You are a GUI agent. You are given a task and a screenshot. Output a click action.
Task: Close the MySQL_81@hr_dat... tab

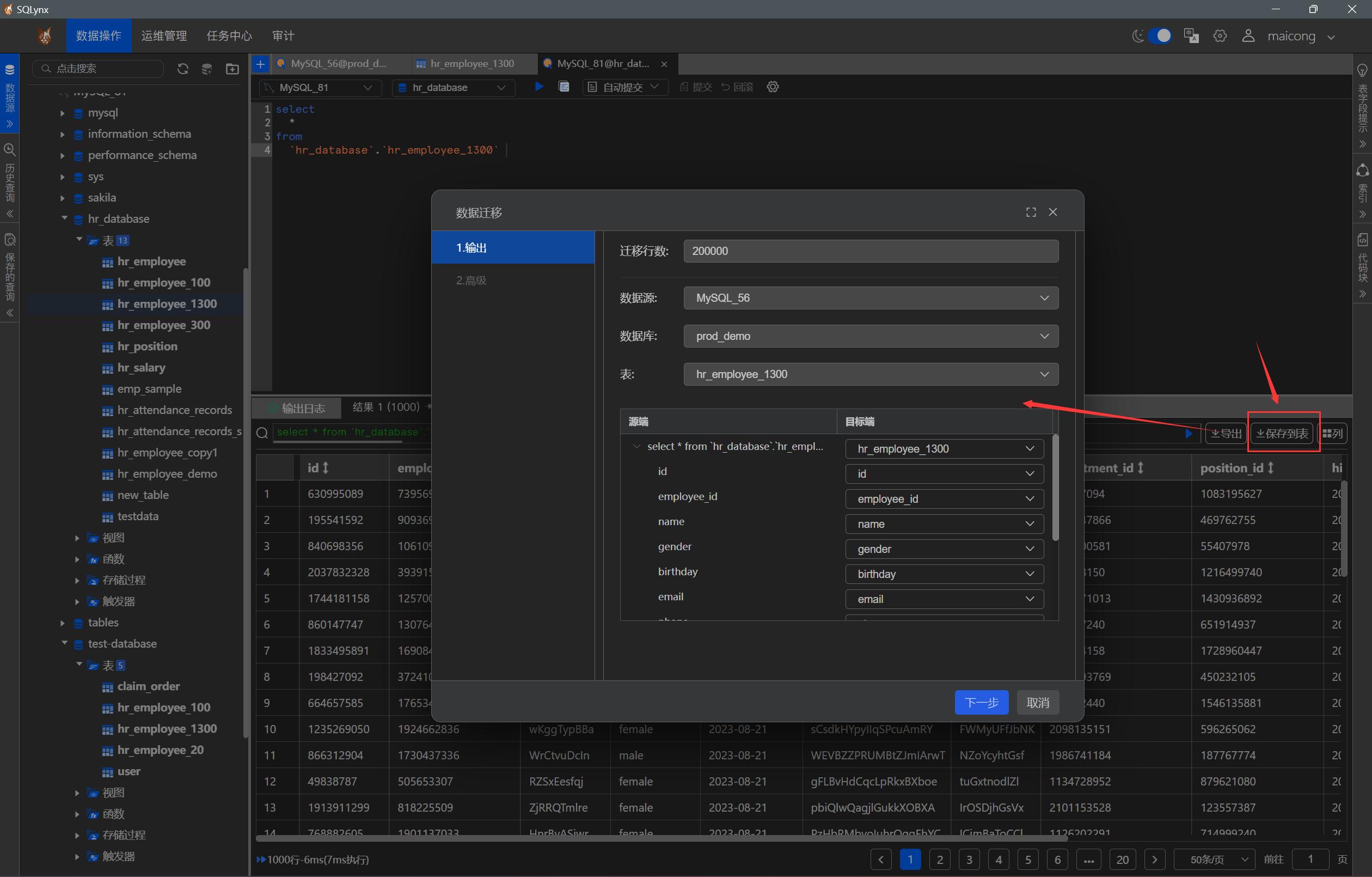(664, 64)
